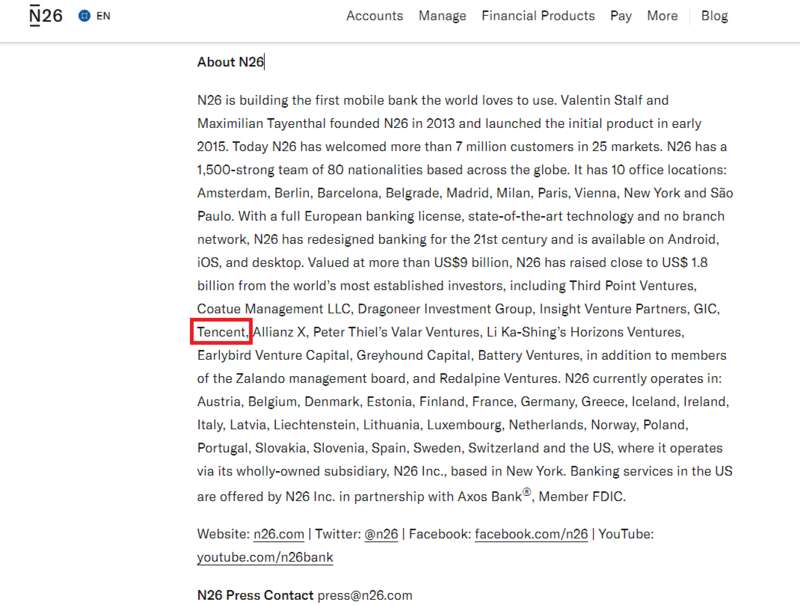
Task: Click the Axos Bank registered trademark symbol
Action: pos(527,492)
